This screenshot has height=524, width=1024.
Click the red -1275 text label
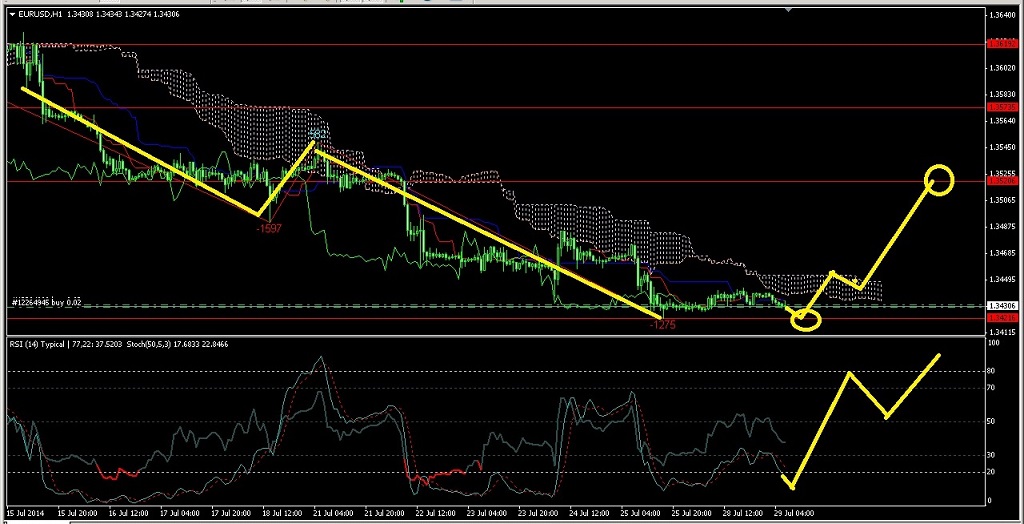662,325
